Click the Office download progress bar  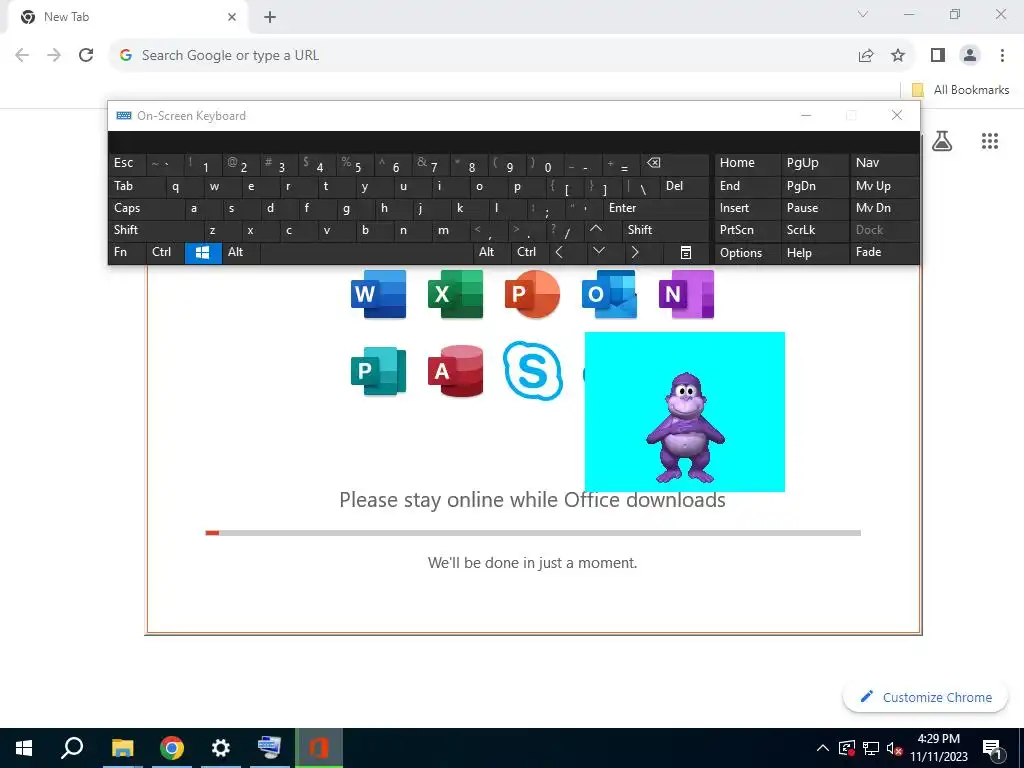tap(533, 533)
